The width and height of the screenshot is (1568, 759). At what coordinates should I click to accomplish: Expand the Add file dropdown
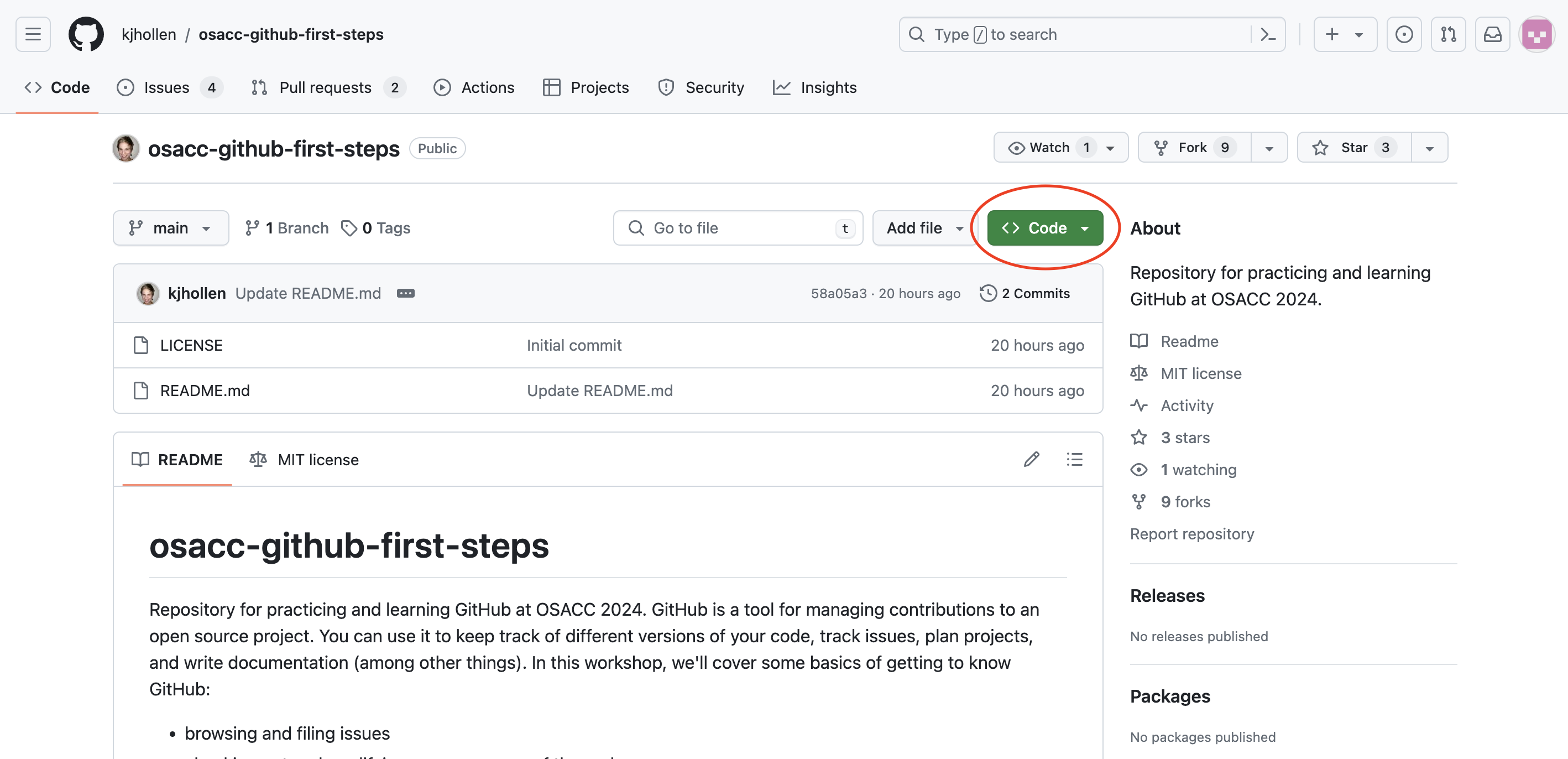point(924,228)
